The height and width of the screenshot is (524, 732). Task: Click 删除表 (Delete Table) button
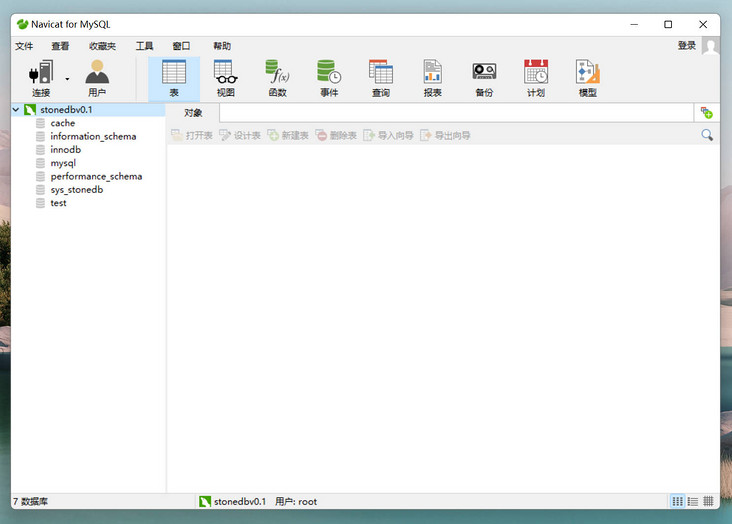click(x=336, y=135)
